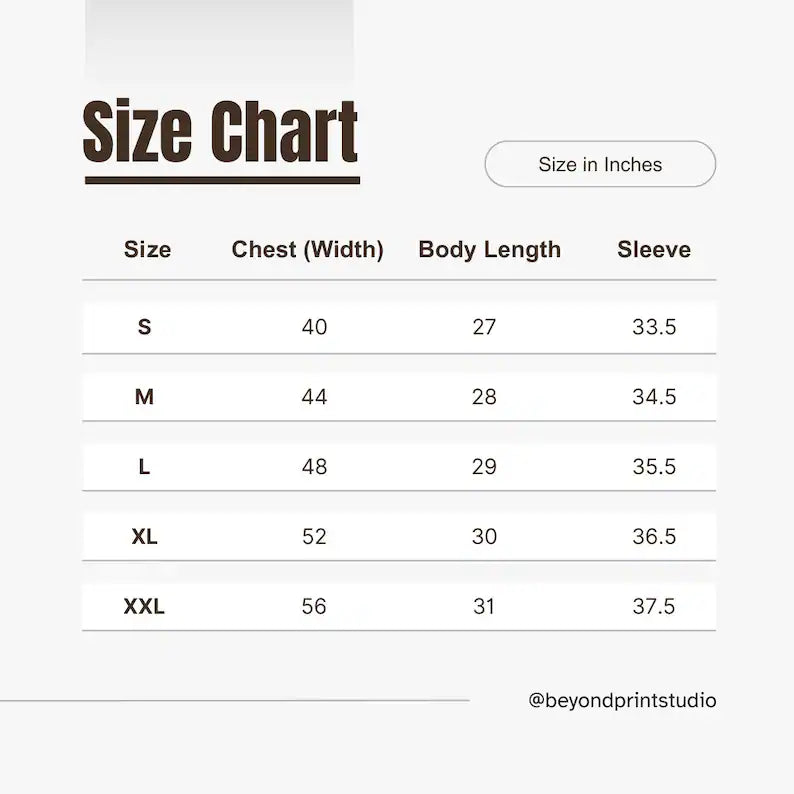The height and width of the screenshot is (794, 794).
Task: Click the XXL size row label
Action: 145,607
